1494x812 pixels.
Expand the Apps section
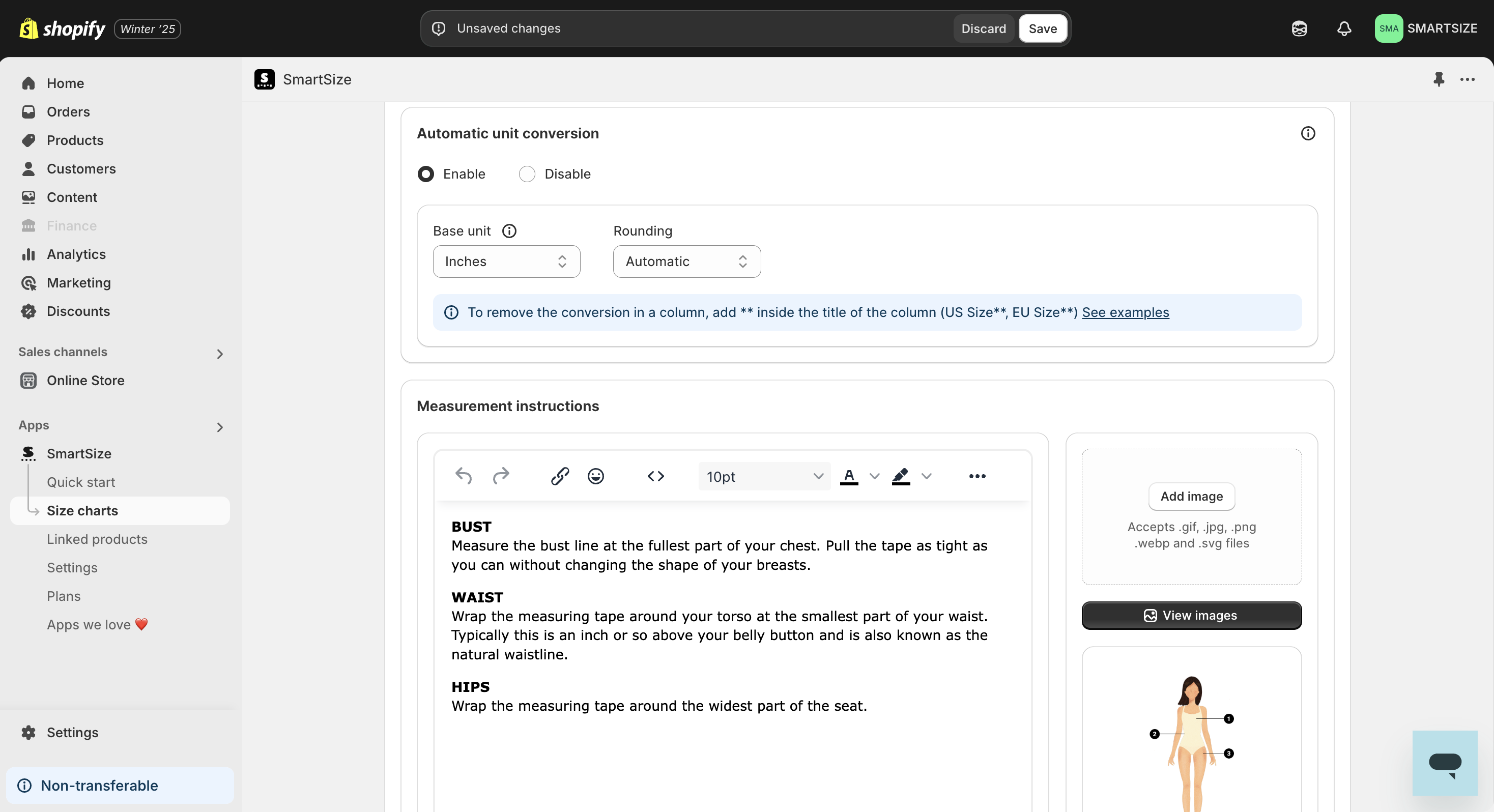pyautogui.click(x=220, y=427)
